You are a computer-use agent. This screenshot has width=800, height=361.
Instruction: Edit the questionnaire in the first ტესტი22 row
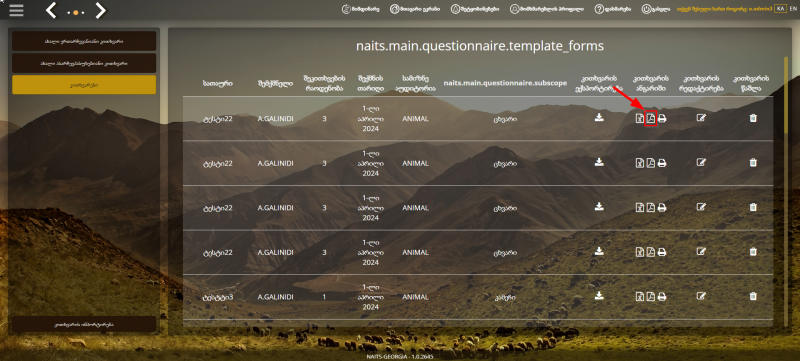[x=702, y=118]
